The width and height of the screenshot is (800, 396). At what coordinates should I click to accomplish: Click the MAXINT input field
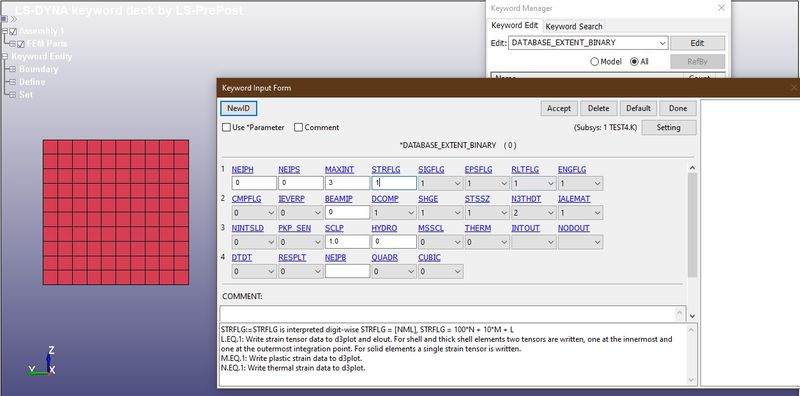[347, 183]
